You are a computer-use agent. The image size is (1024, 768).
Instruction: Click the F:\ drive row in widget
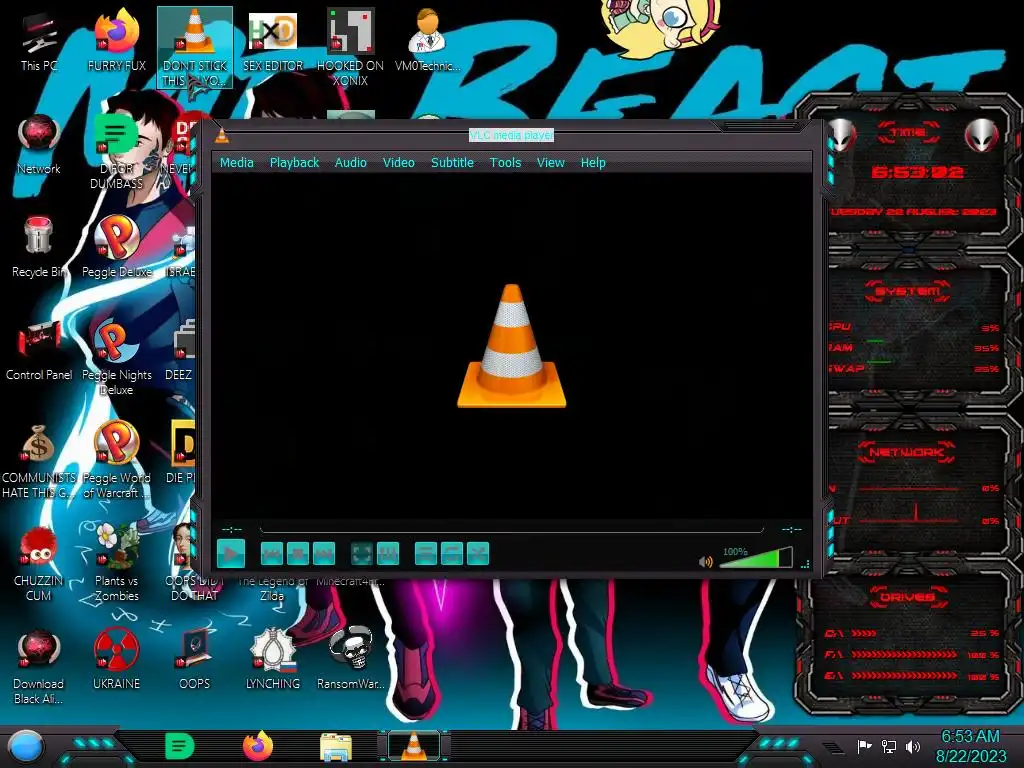point(912,654)
